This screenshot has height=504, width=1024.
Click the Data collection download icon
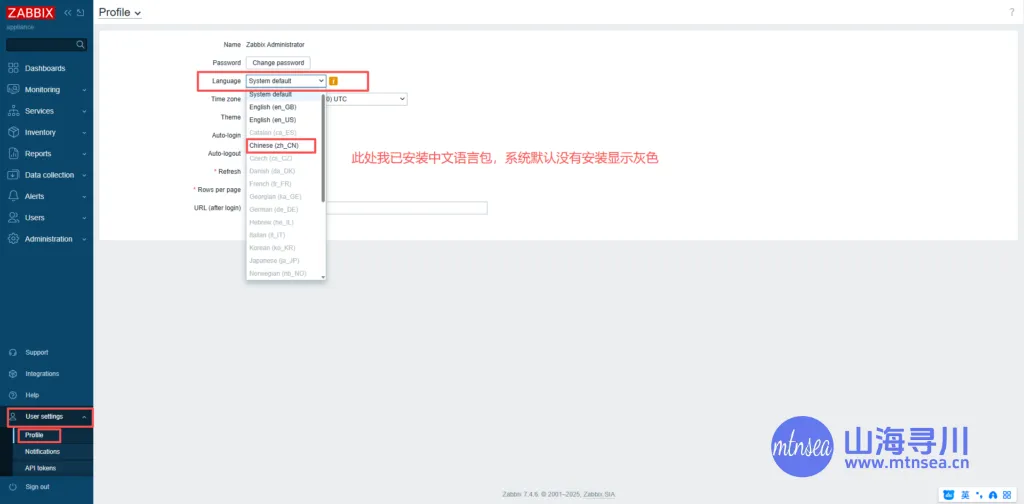tap(13, 175)
